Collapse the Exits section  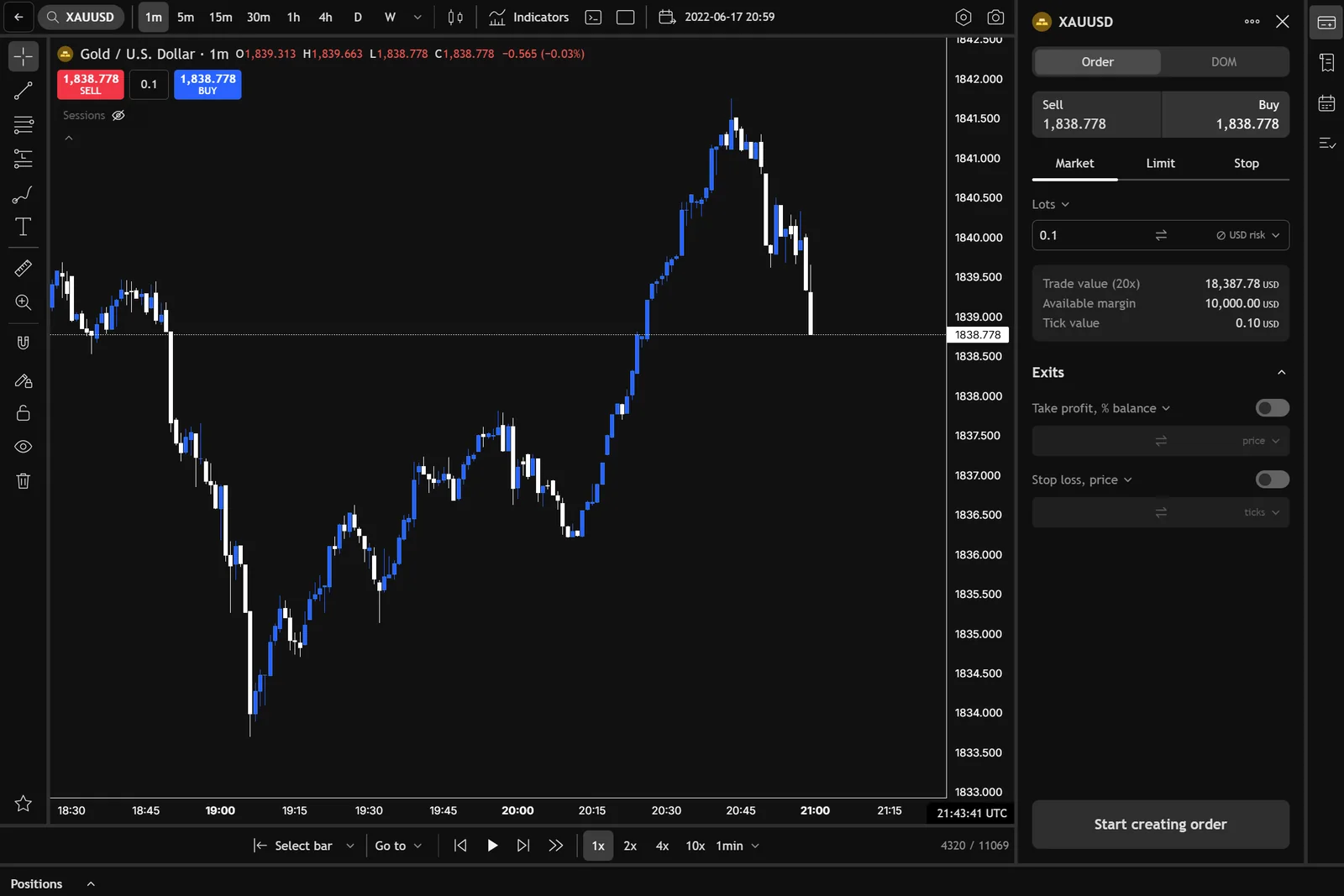tap(1281, 372)
